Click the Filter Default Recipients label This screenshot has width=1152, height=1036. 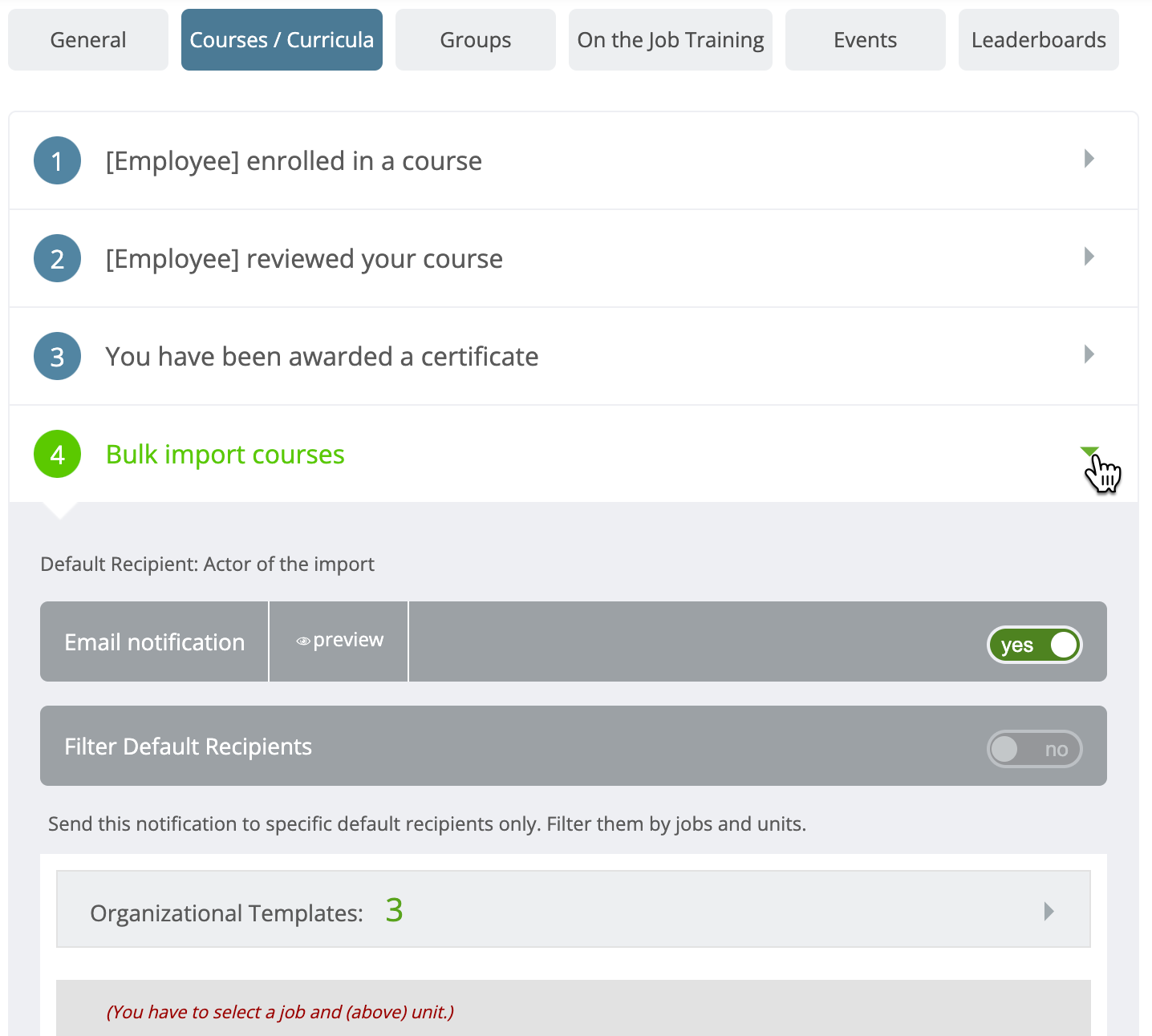tap(188, 747)
